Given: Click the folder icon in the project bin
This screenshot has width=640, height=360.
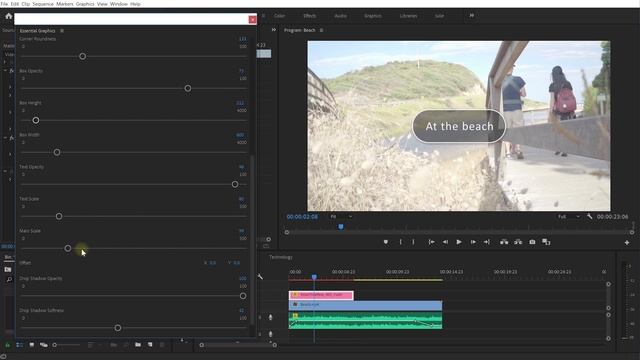Looking at the screenshot, I should coord(8,269).
